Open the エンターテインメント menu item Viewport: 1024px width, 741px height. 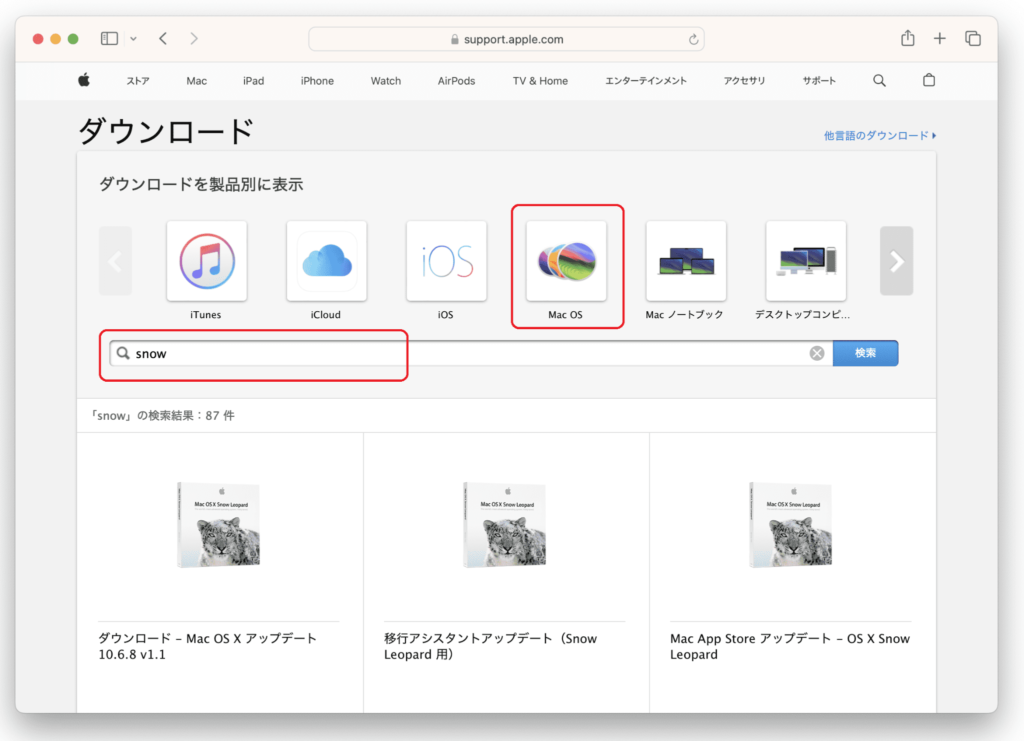(645, 81)
